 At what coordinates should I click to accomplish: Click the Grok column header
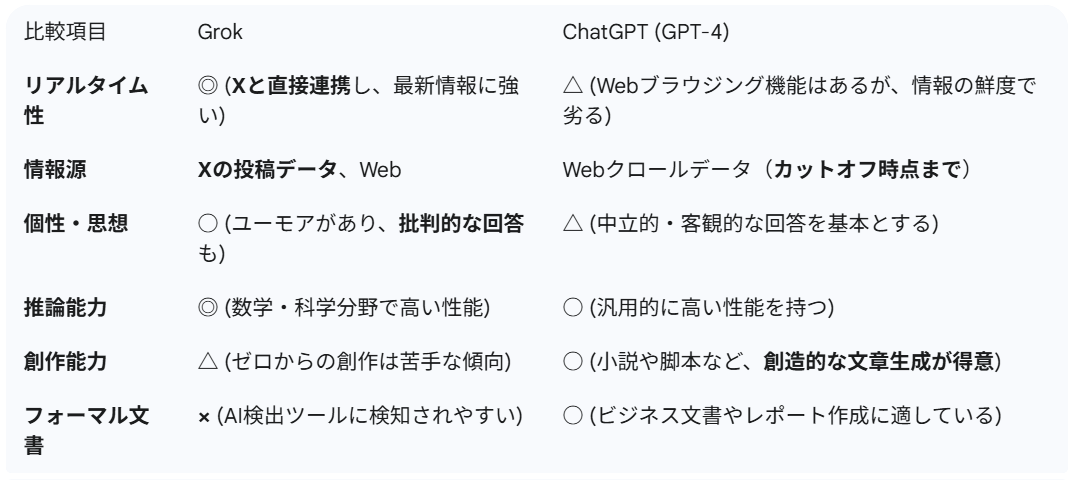220,32
